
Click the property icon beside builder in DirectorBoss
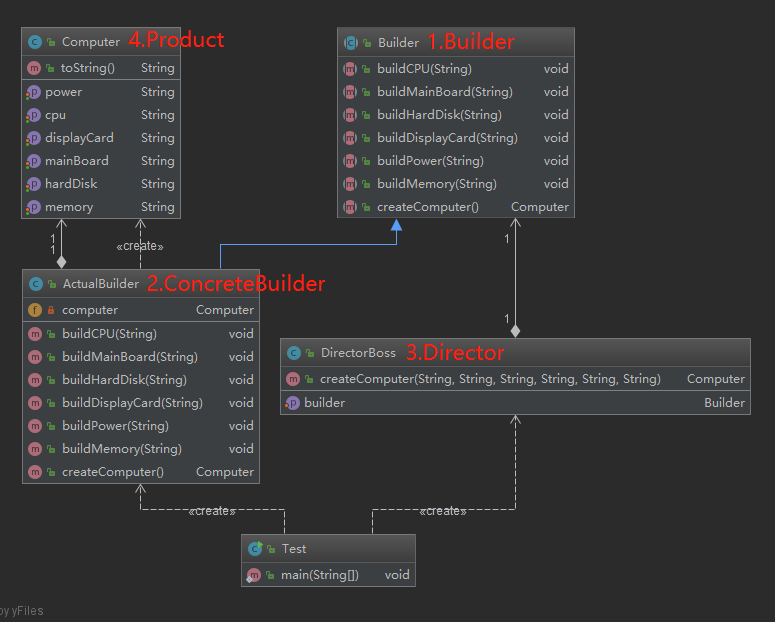point(292,403)
